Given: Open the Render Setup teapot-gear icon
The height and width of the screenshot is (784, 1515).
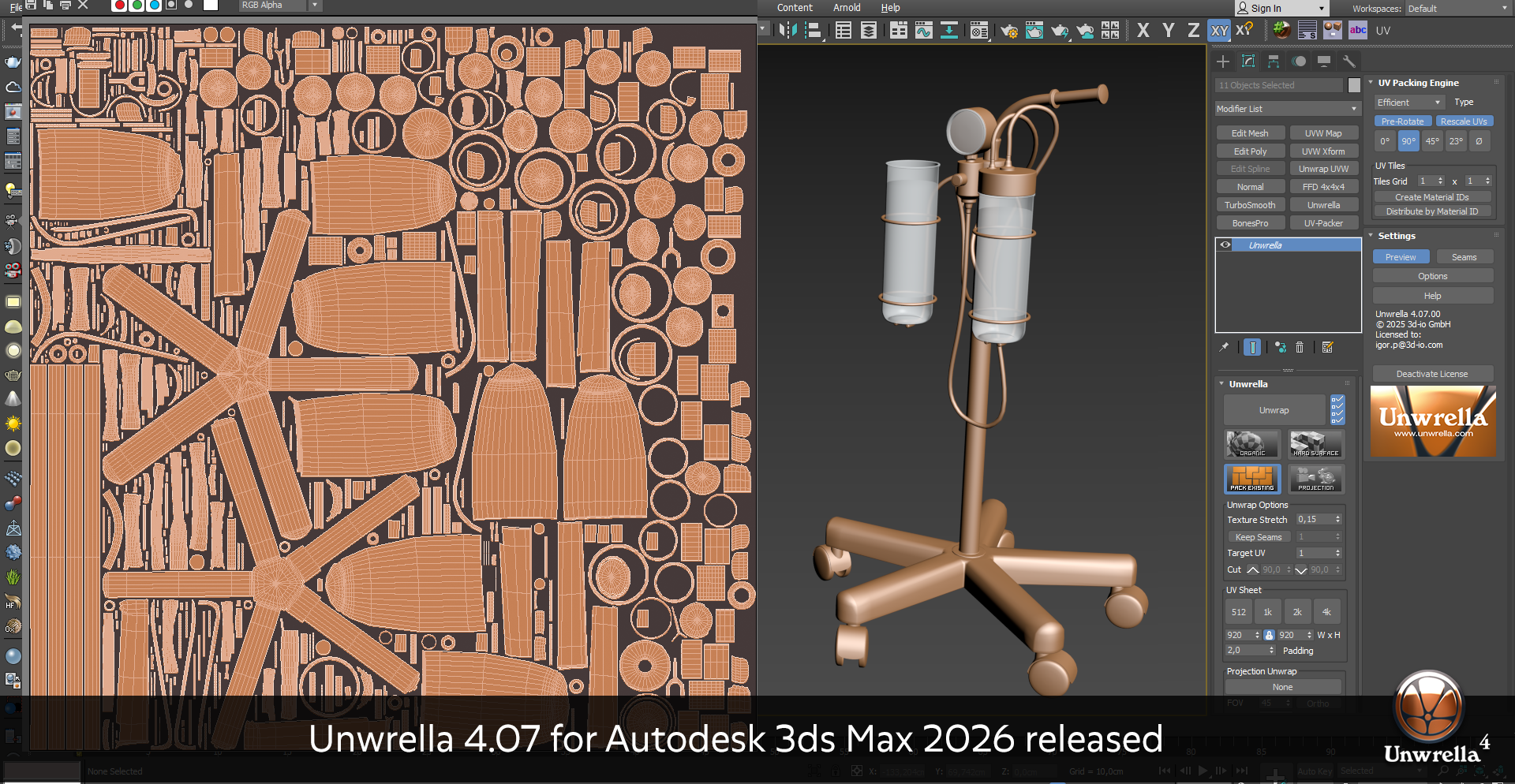Looking at the screenshot, I should 1008,31.
